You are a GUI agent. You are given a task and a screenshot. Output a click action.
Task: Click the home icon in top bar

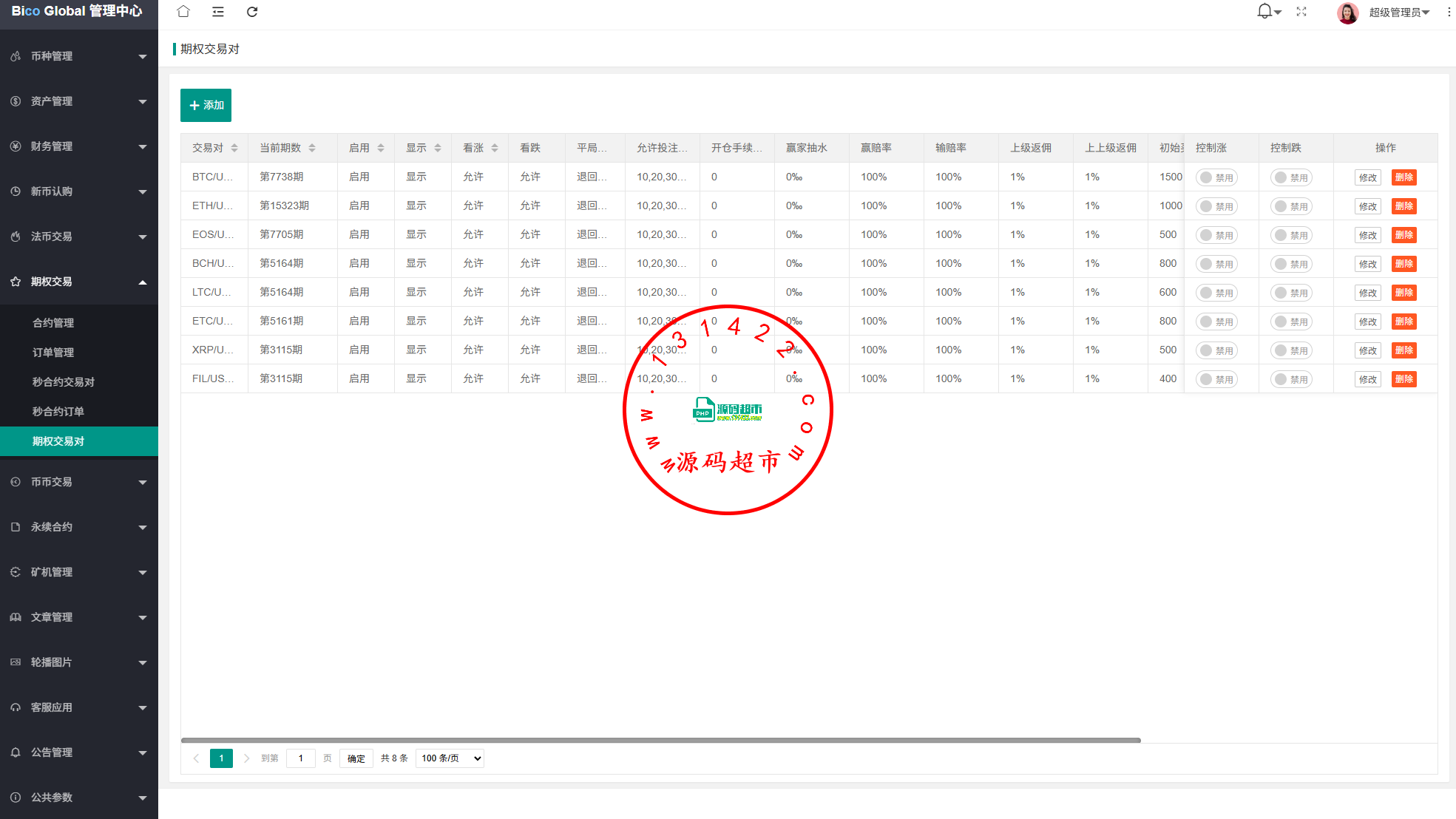point(183,12)
